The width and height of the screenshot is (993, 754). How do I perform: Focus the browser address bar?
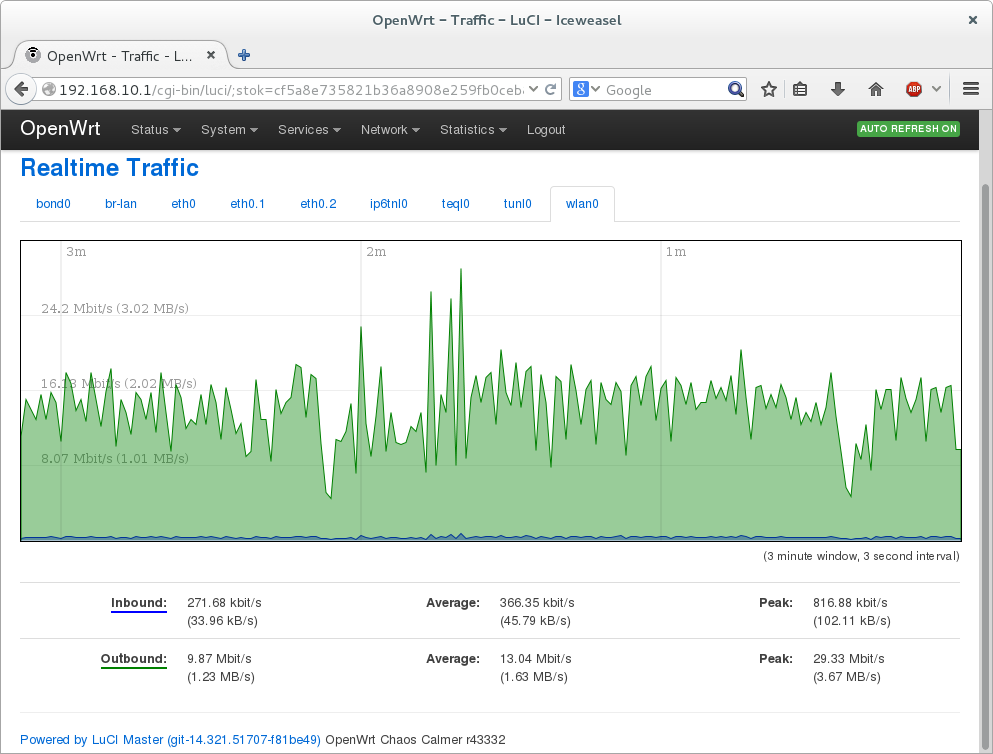tap(291, 90)
